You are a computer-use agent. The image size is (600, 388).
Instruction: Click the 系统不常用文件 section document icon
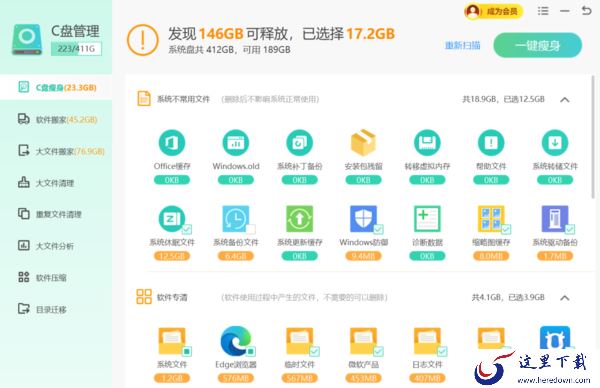click(x=143, y=99)
